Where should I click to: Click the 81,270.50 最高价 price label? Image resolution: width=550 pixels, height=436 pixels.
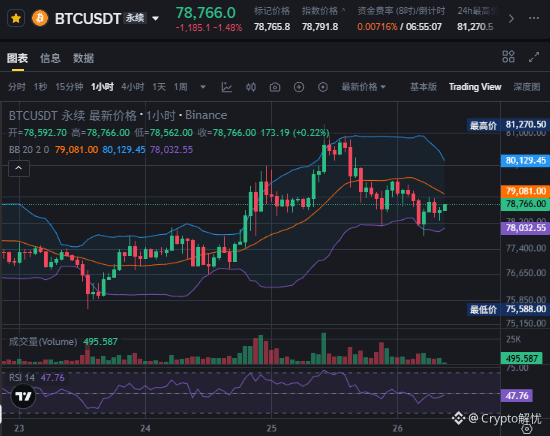[x=507, y=125]
